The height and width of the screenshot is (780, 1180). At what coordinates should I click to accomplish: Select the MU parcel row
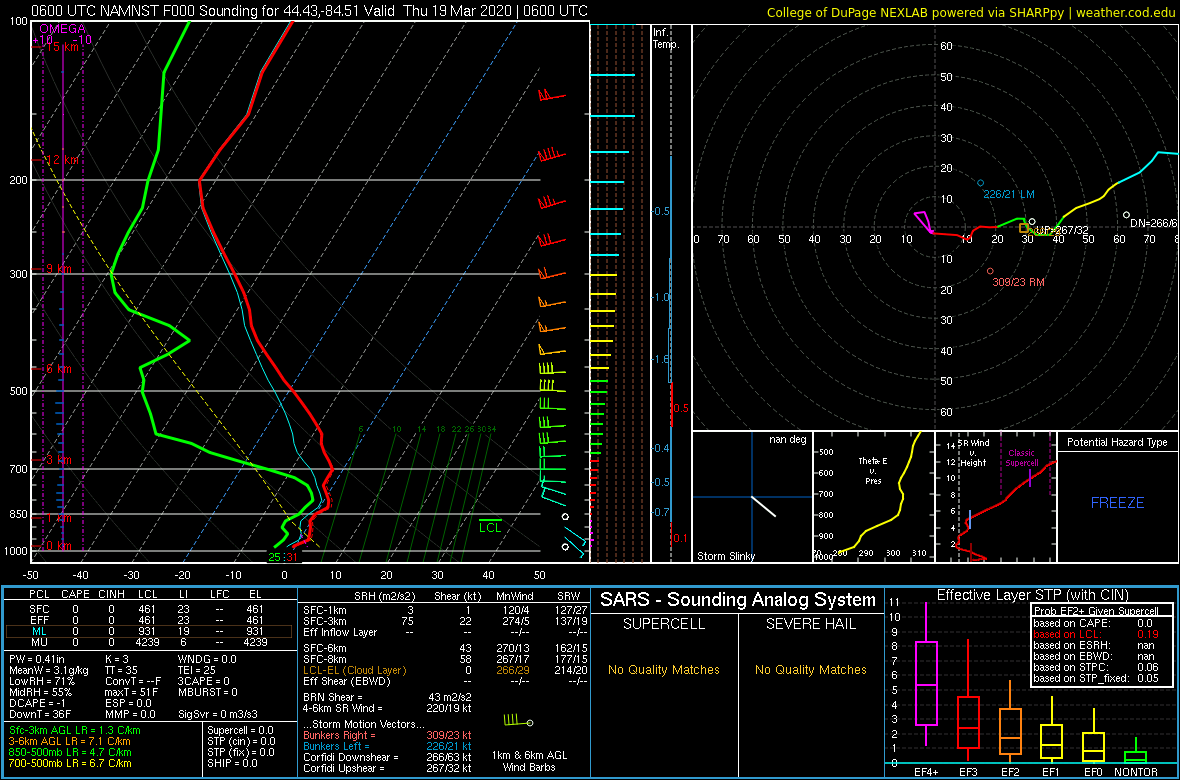pos(147,642)
